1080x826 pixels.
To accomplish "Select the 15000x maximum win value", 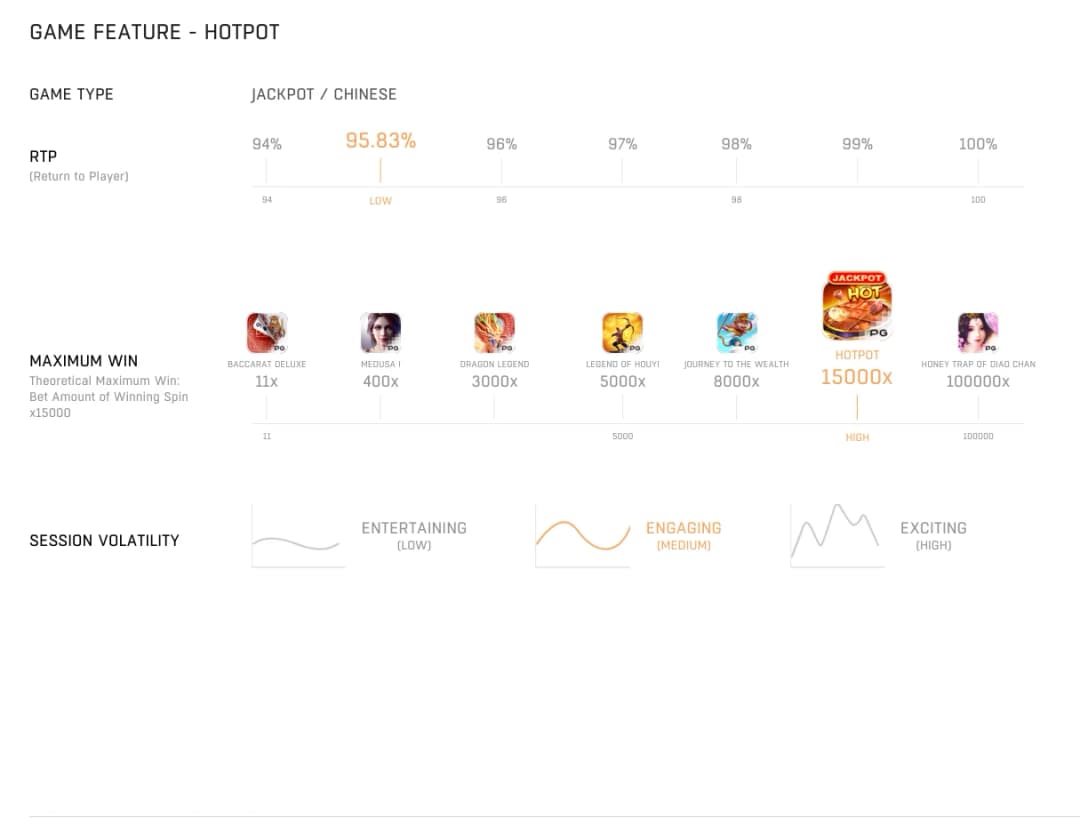I will click(856, 377).
